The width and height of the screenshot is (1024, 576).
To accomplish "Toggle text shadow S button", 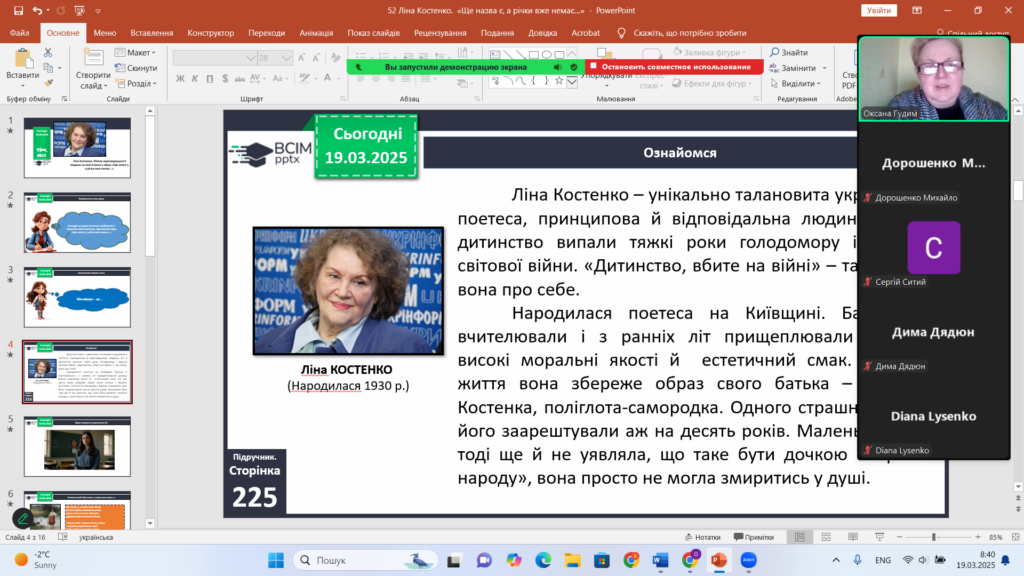I will point(225,79).
